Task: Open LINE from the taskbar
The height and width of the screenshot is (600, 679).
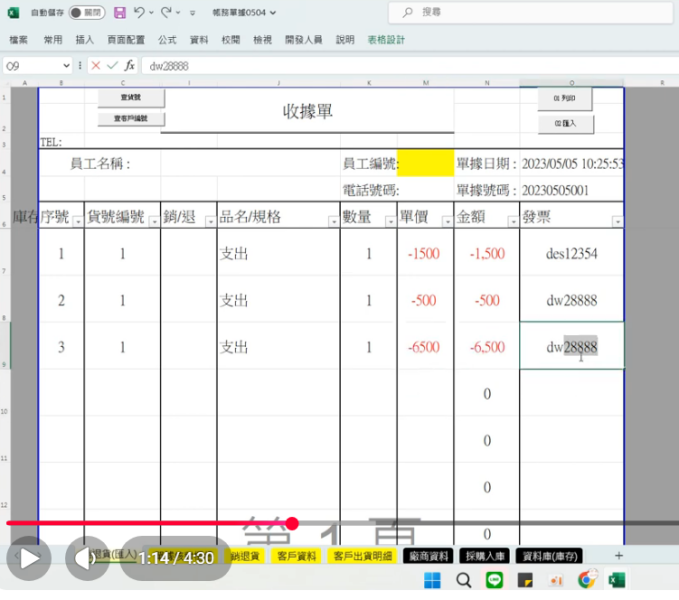Action: [495, 580]
